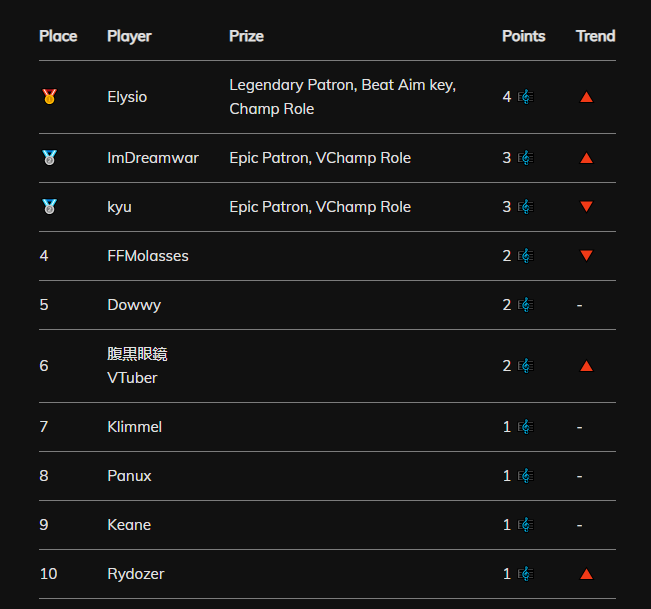Click ImDreamwar's silver medal icon
The image size is (651, 609).
click(x=49, y=158)
